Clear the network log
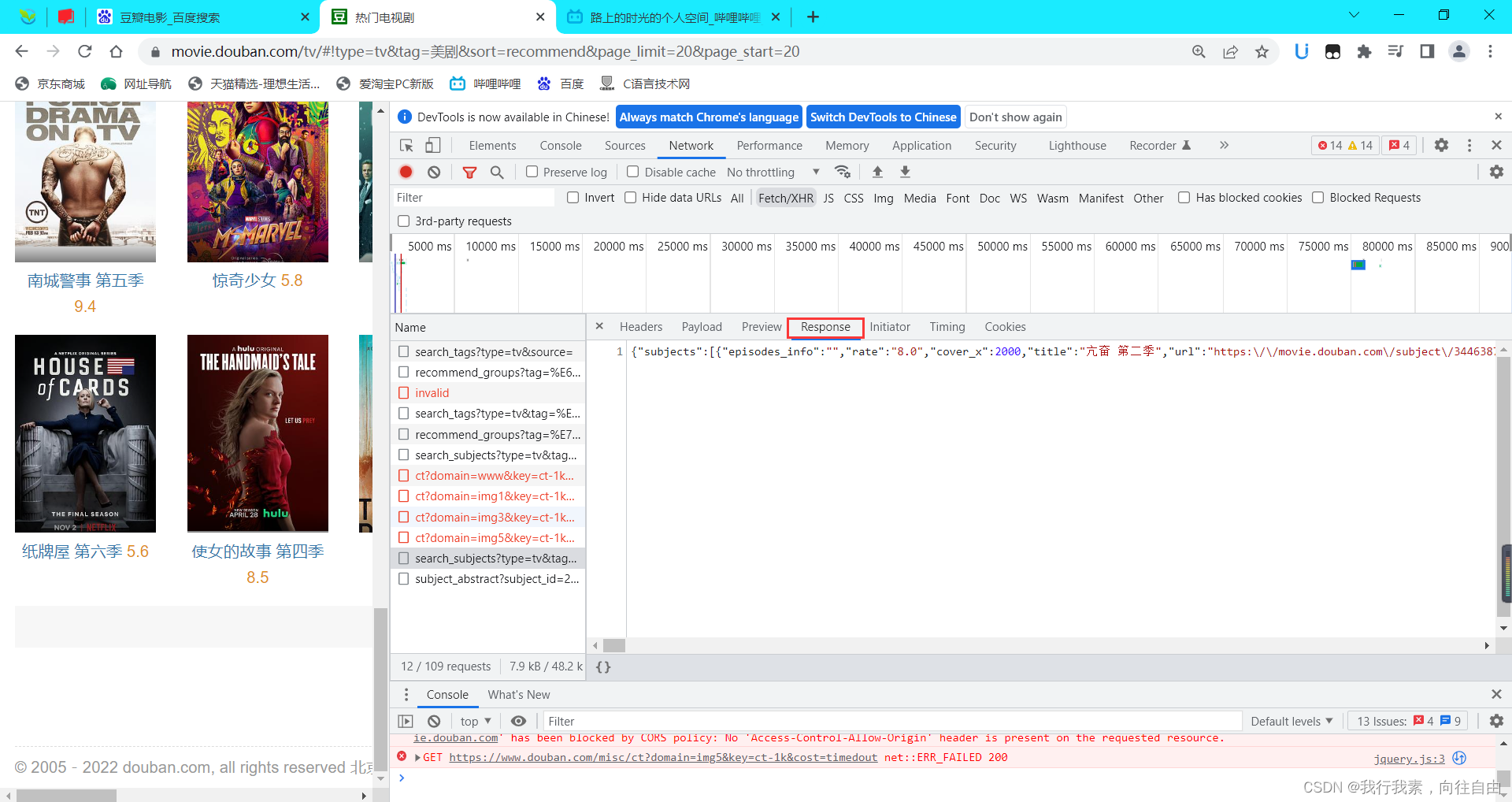The height and width of the screenshot is (802, 1512). pyautogui.click(x=434, y=172)
